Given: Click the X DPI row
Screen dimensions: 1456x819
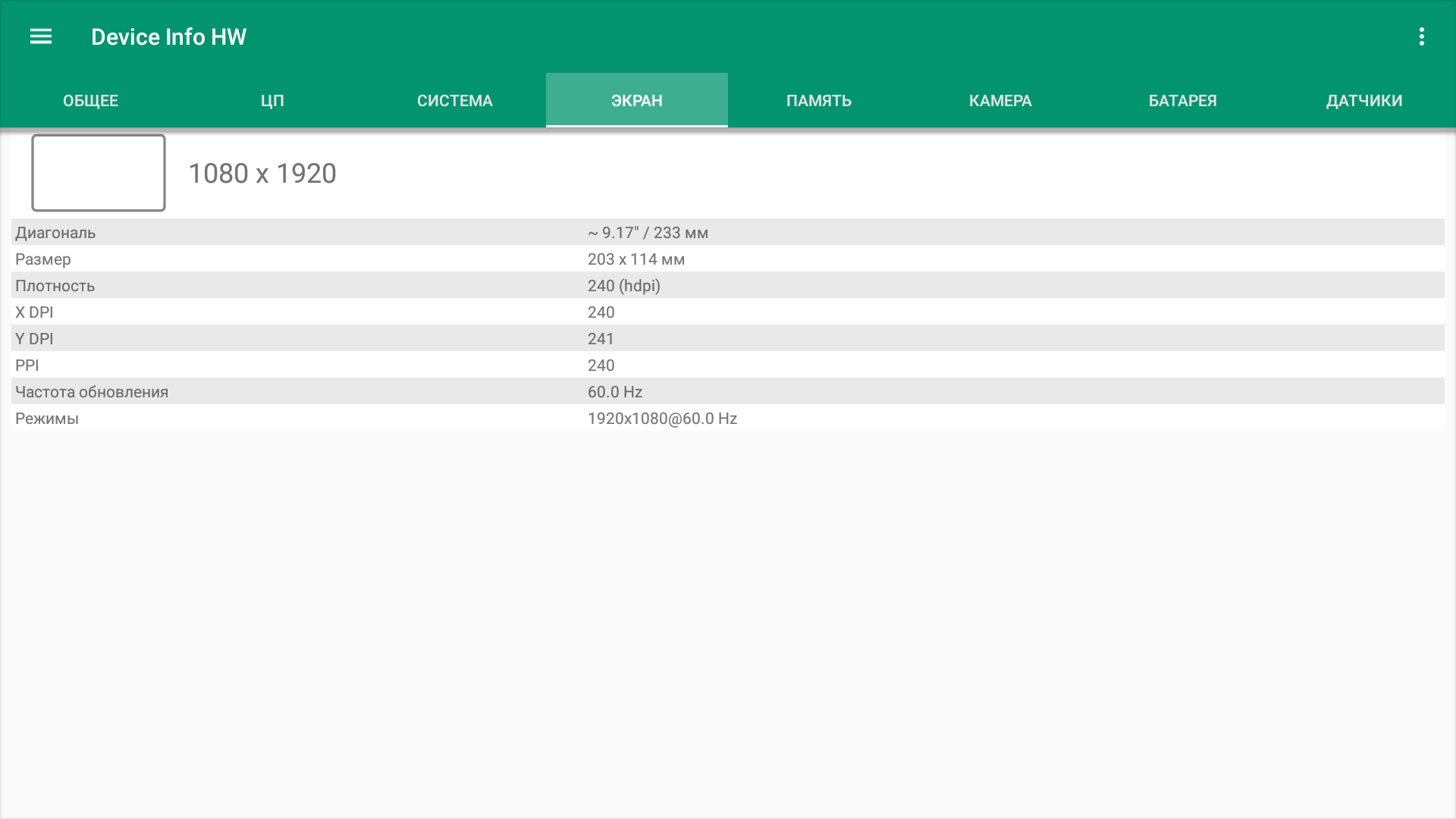Looking at the screenshot, I should [x=728, y=312].
